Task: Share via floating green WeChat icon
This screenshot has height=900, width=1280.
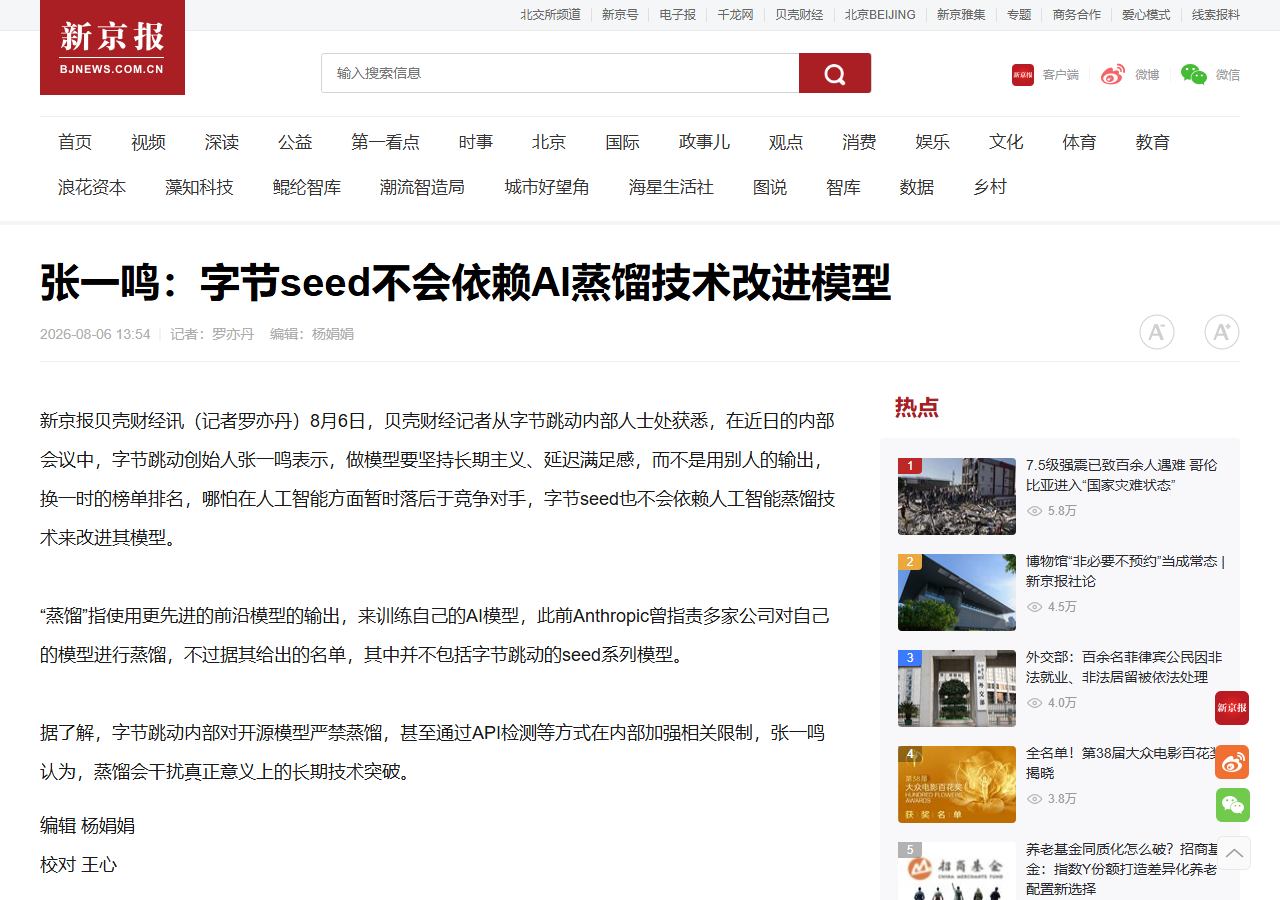Action: (1232, 805)
